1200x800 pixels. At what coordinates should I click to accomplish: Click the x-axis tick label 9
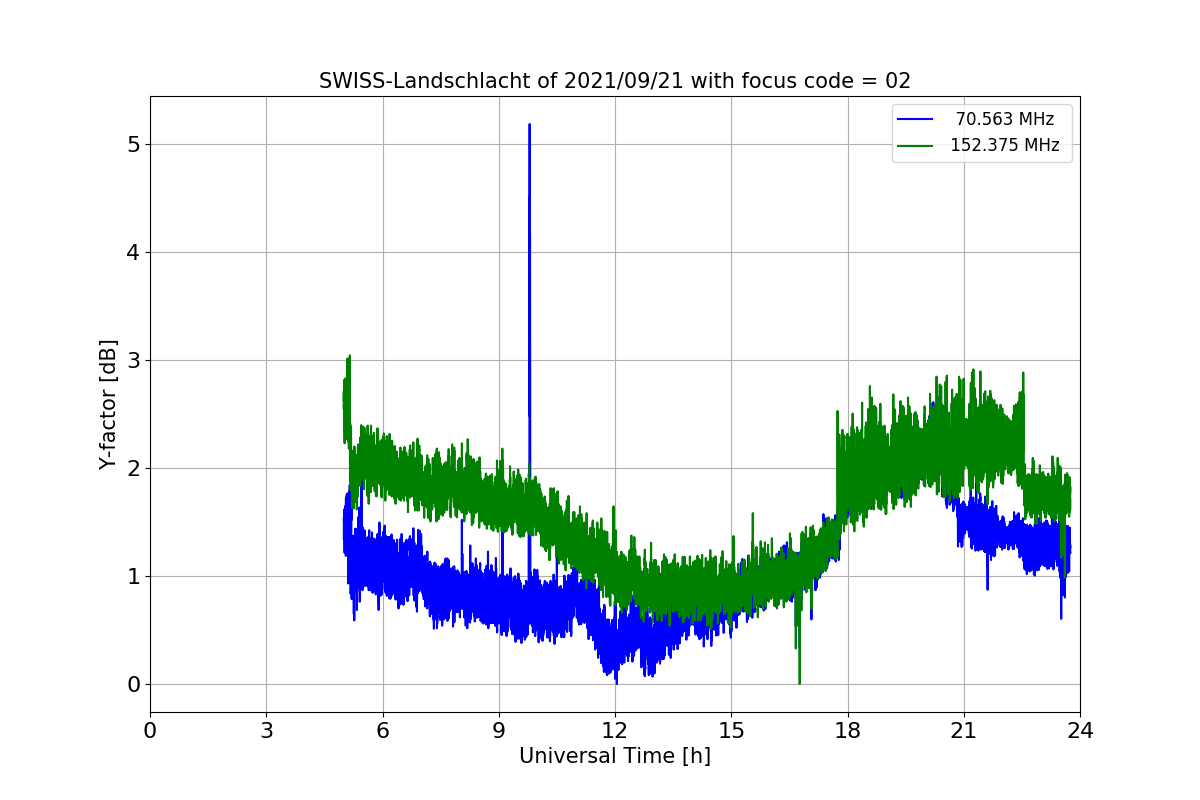pos(499,730)
